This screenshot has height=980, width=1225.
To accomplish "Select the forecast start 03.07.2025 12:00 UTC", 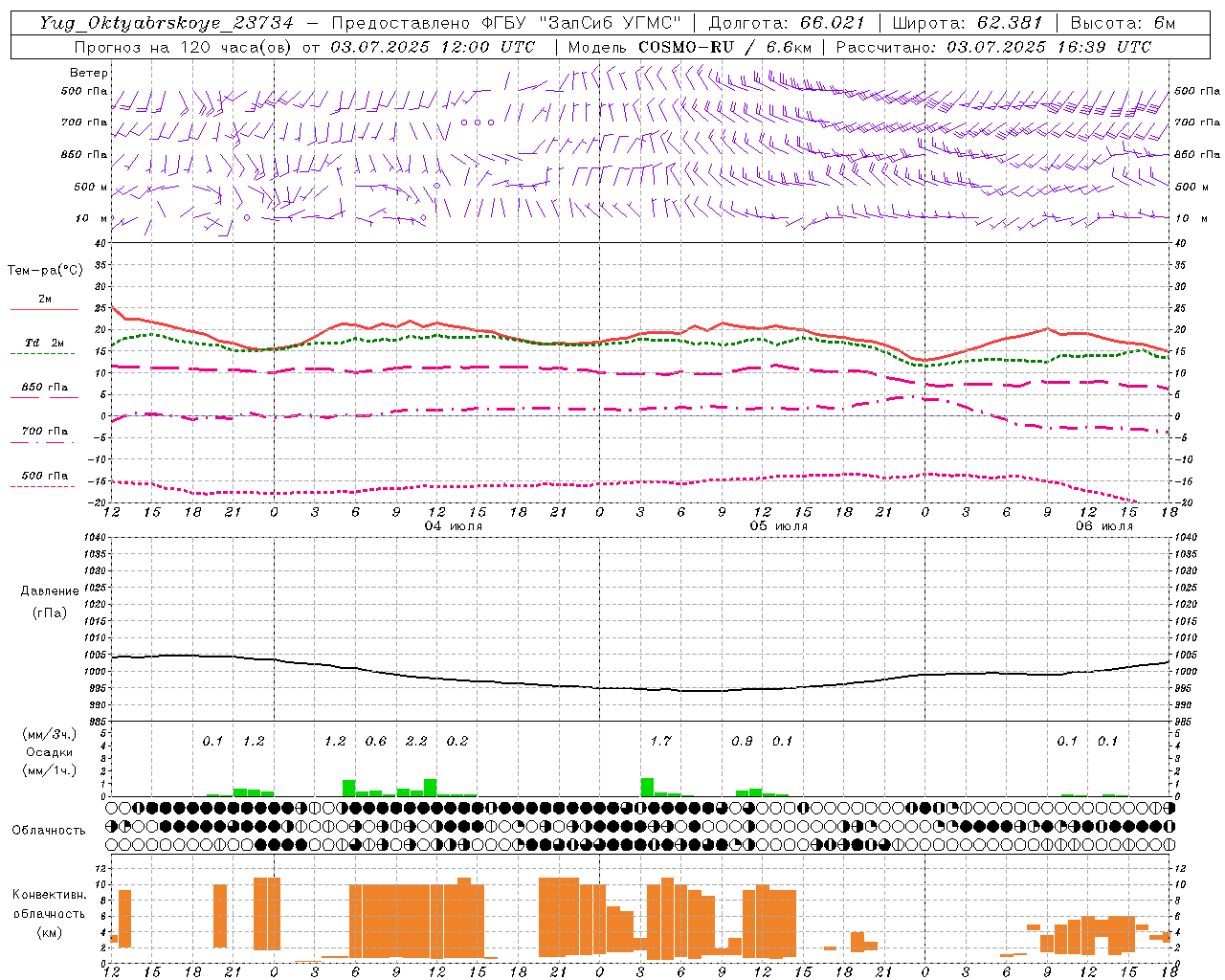I will pyautogui.click(x=433, y=47).
